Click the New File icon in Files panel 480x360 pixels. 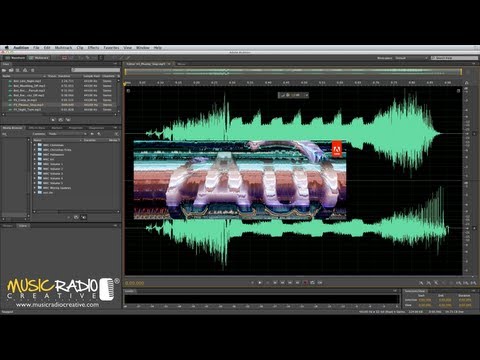point(18,70)
